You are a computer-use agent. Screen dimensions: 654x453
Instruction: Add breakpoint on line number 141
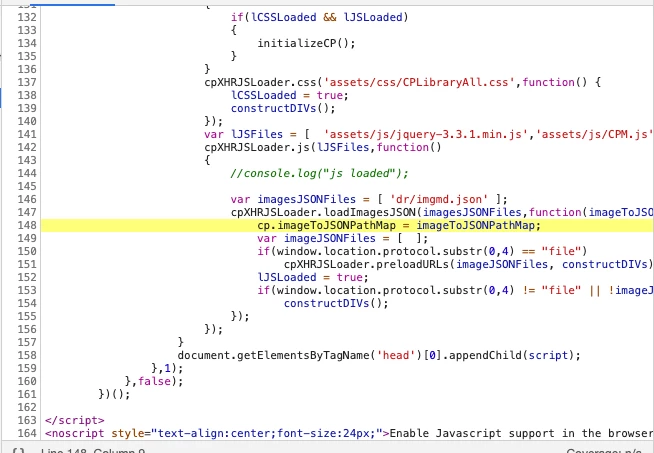pyautogui.click(x=27, y=134)
